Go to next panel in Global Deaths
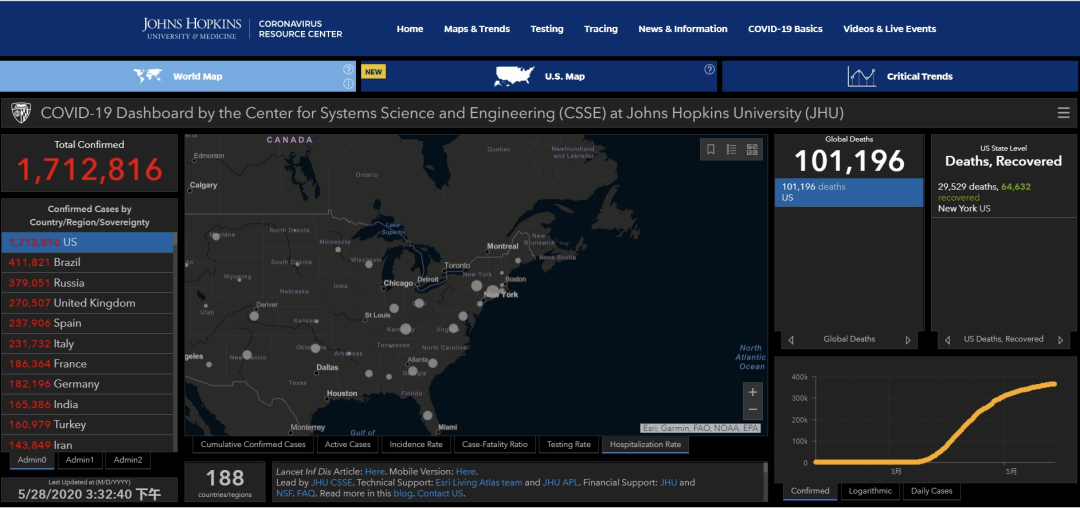Image resolution: width=1080 pixels, height=509 pixels. click(x=908, y=340)
